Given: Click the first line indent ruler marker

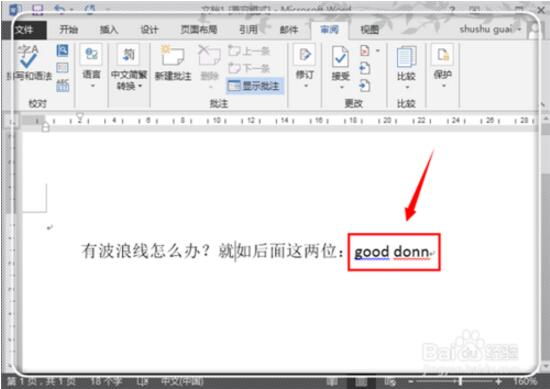Looking at the screenshot, I should (80, 116).
